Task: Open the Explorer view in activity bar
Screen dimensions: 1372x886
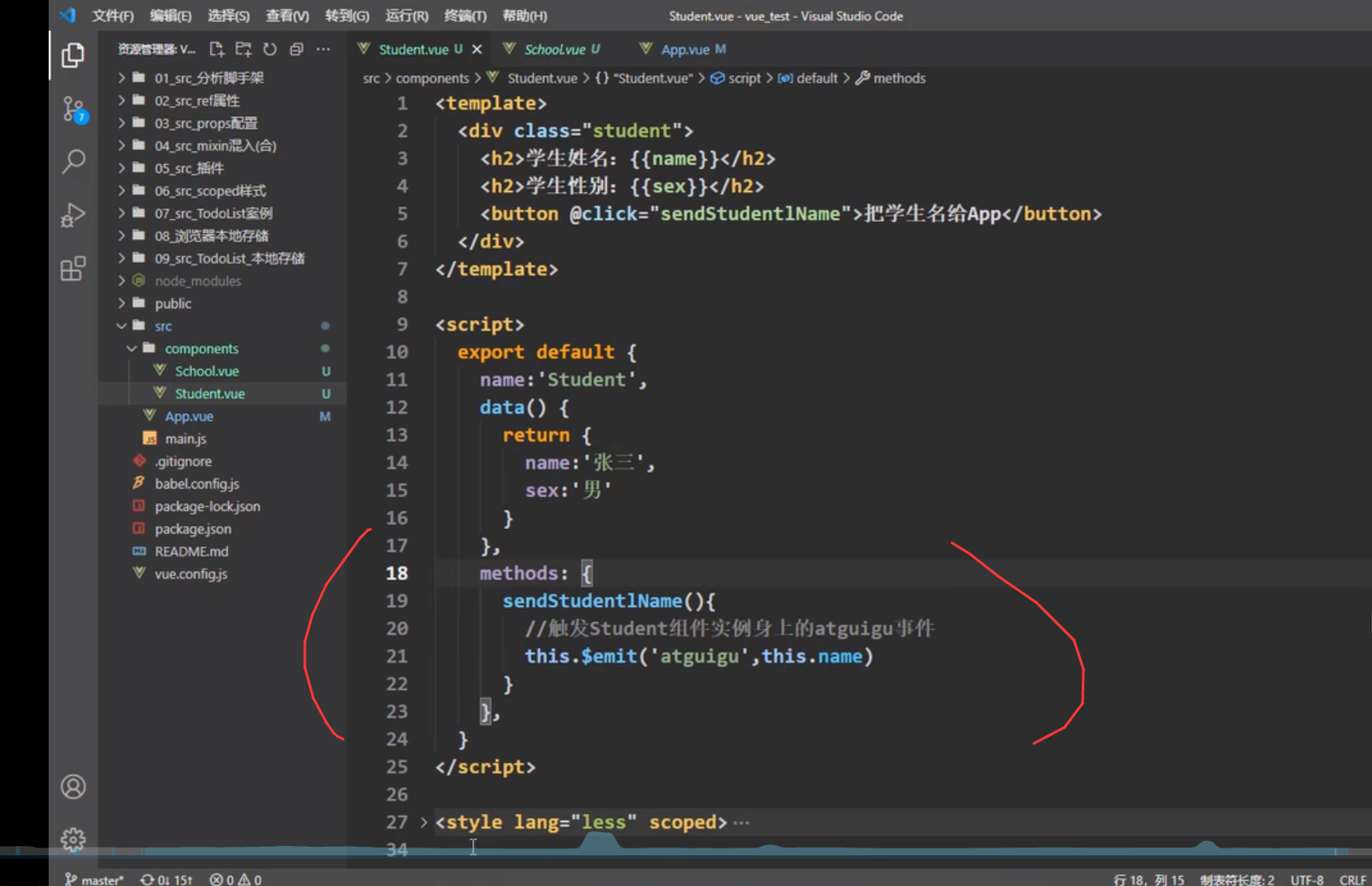Action: (73, 55)
